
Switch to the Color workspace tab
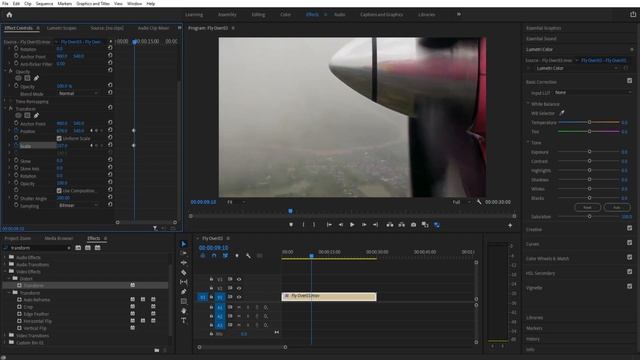[x=285, y=15]
